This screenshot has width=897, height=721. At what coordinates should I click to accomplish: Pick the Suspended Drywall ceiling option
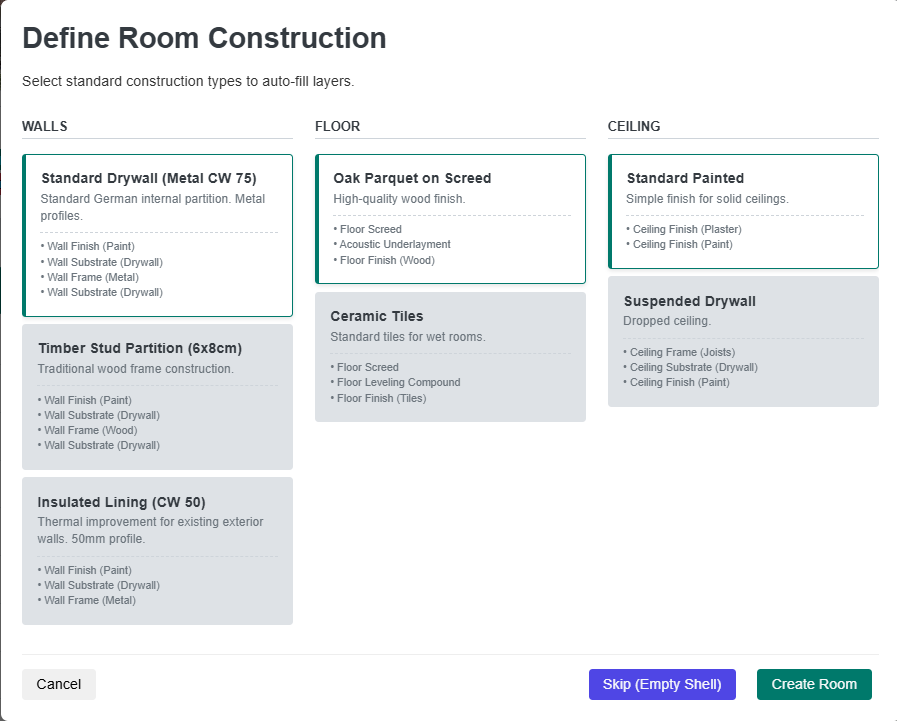click(743, 342)
